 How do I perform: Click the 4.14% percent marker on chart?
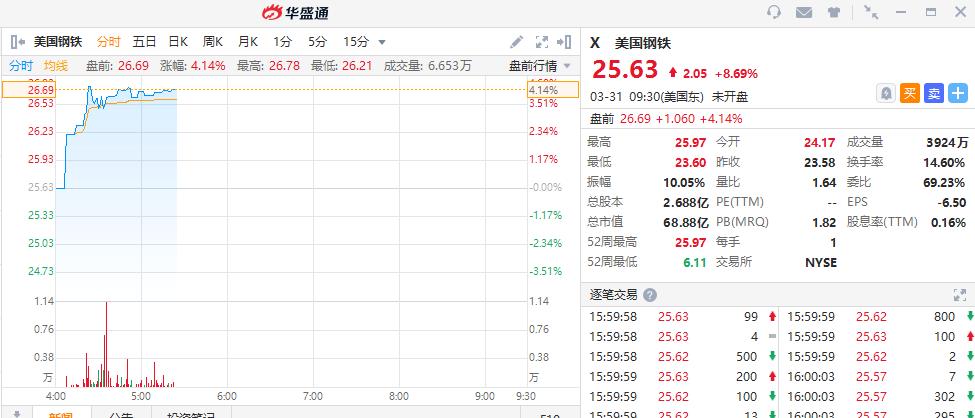tap(552, 90)
